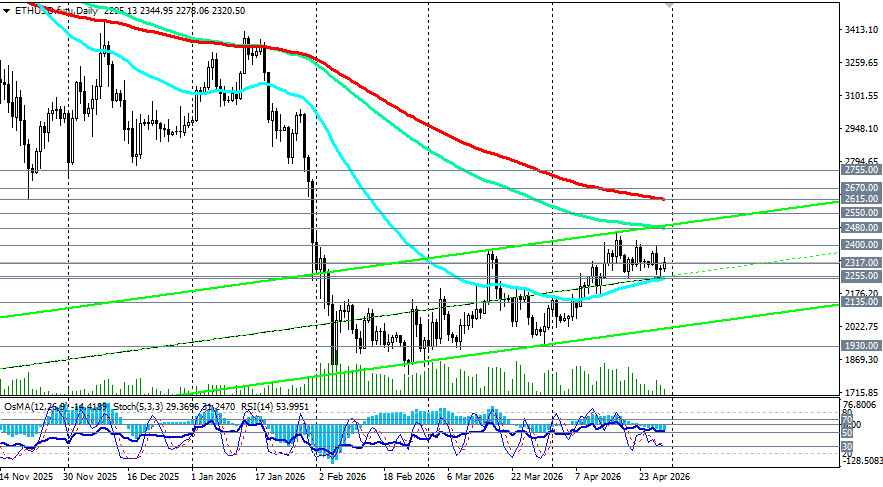The image size is (883, 487).
Task: Click the 2135.00 horizontal level label
Action: 862,302
